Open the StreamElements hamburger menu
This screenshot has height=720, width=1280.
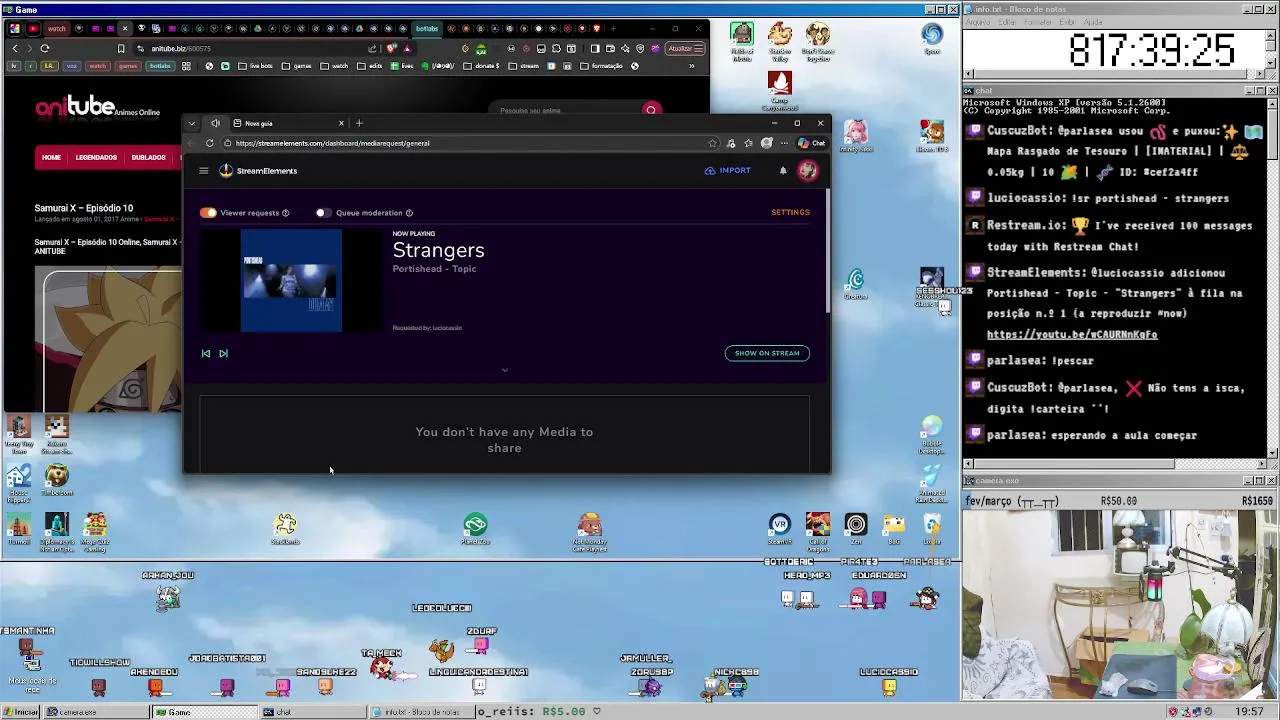[x=203, y=171]
